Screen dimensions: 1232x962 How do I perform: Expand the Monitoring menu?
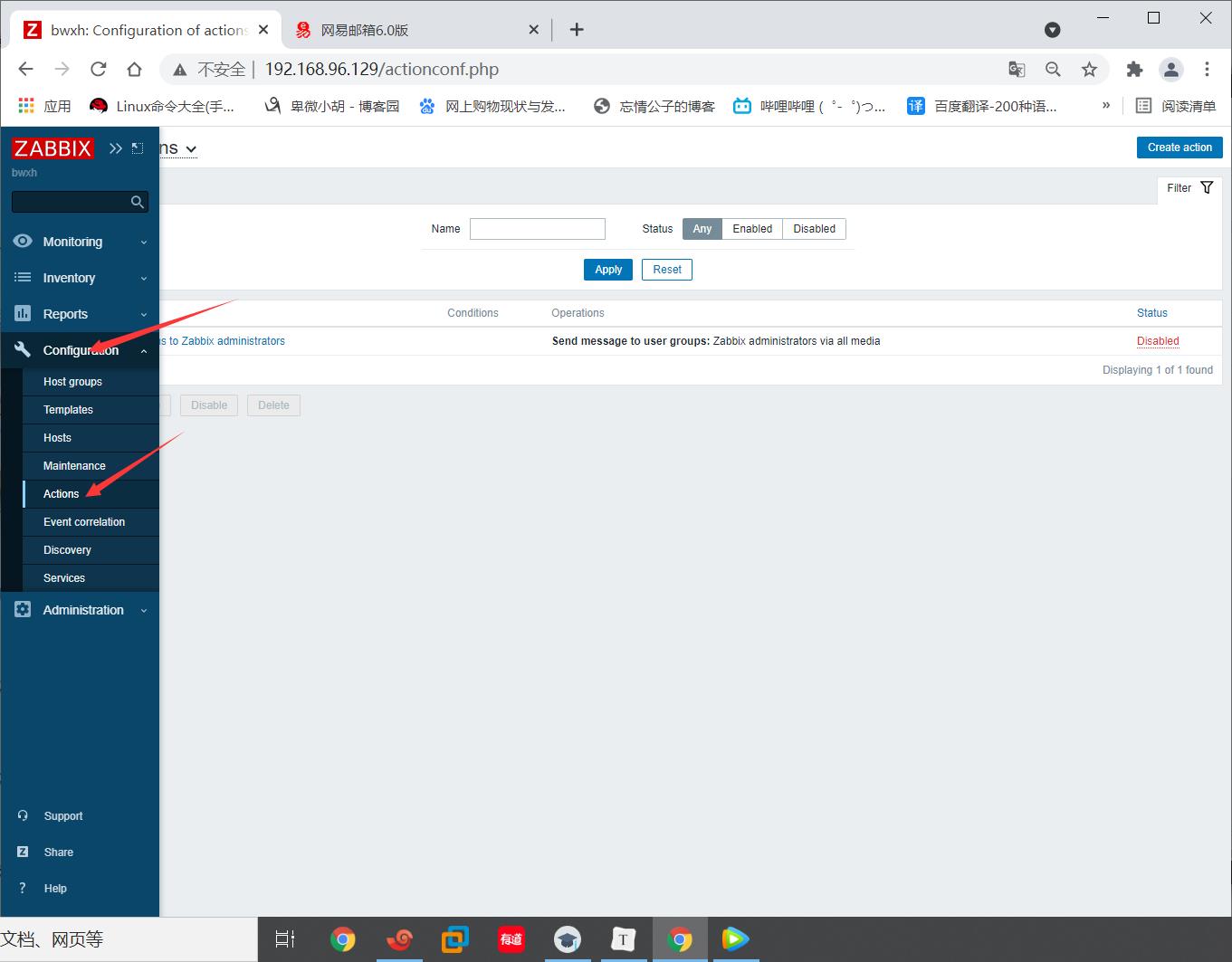click(x=144, y=243)
